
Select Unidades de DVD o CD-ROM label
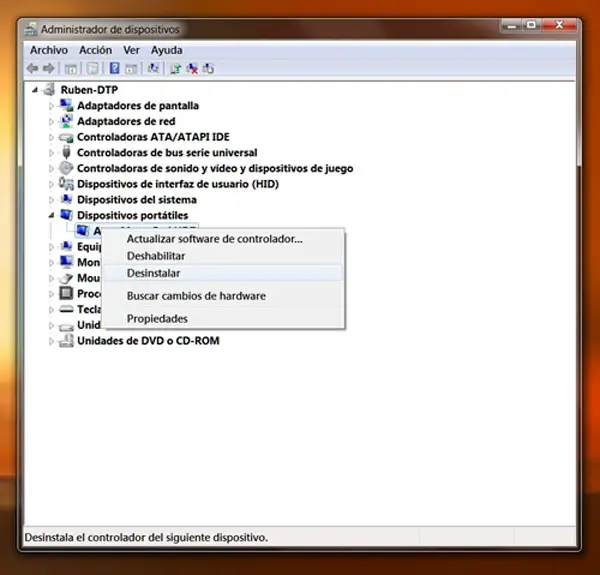click(x=148, y=341)
